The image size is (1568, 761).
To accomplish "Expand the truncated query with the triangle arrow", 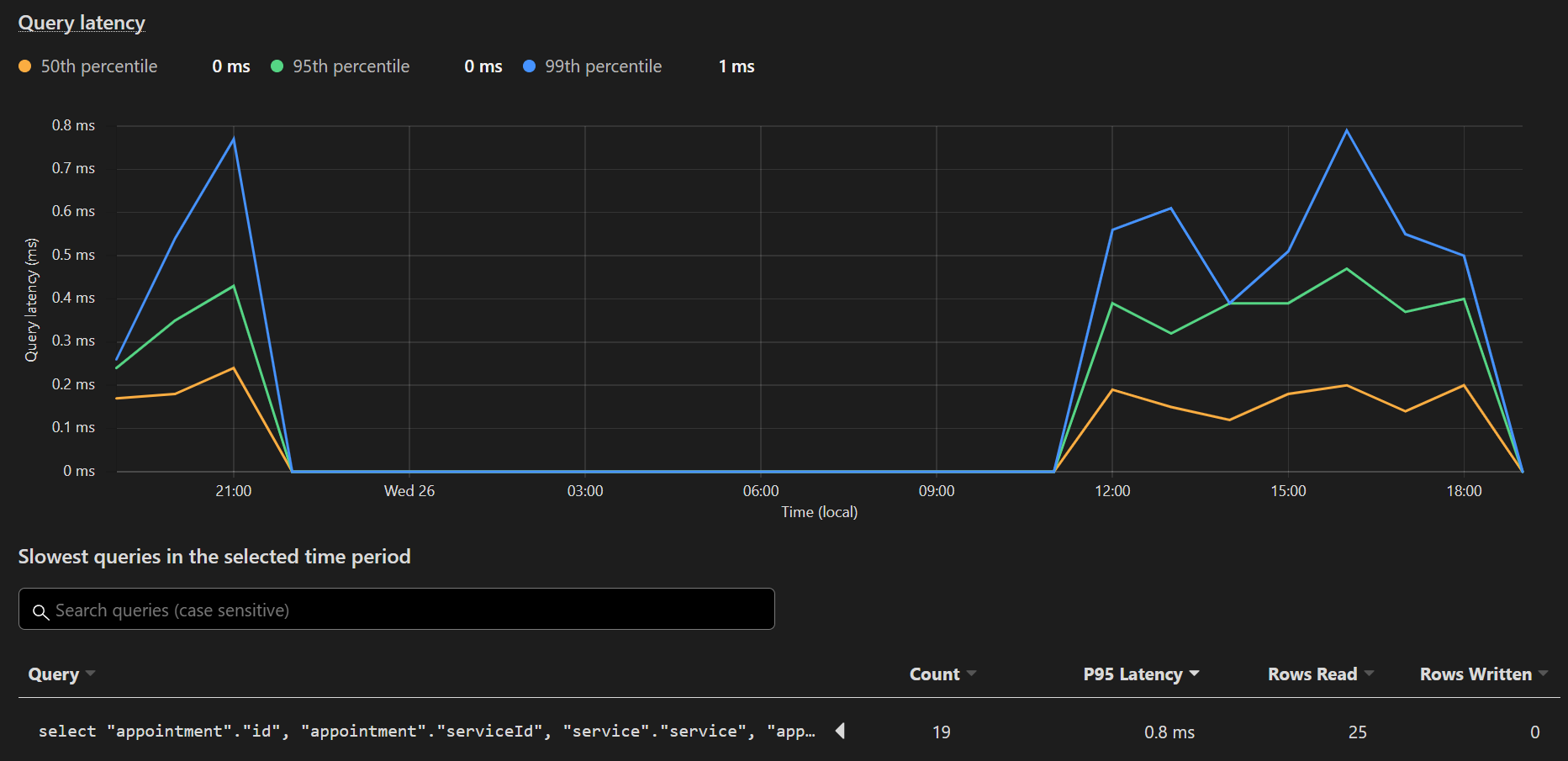I will 840,731.
